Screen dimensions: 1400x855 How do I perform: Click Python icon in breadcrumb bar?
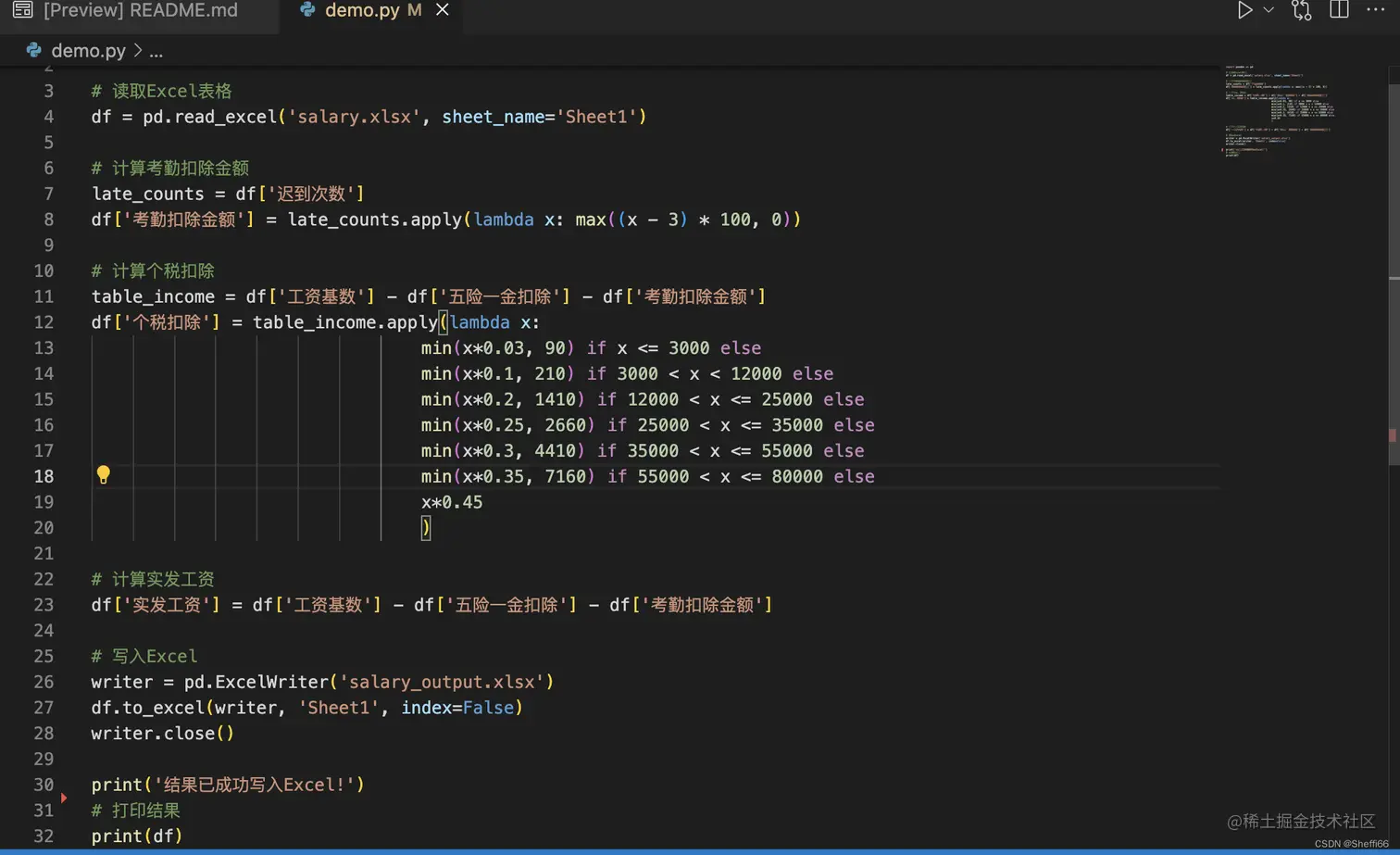[33, 50]
